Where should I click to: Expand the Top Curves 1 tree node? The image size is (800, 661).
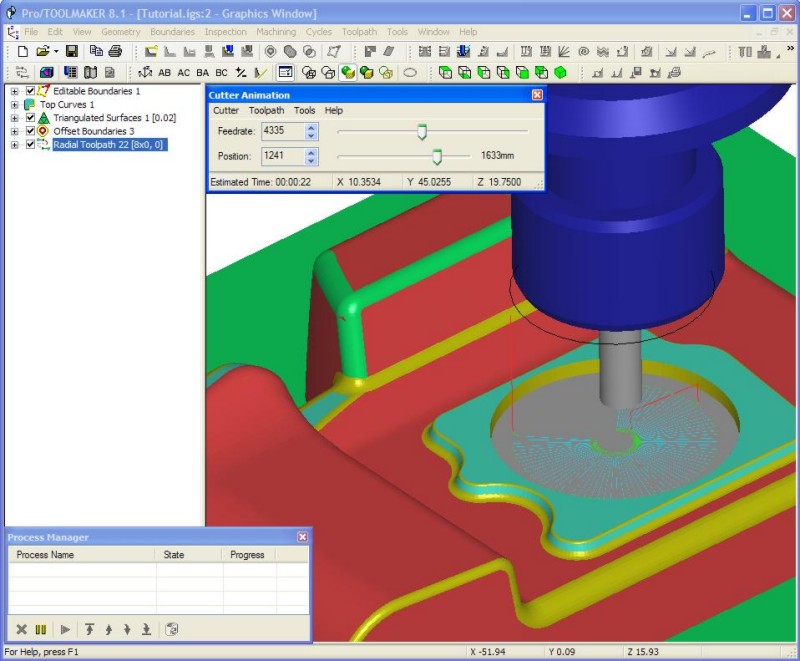click(x=14, y=105)
